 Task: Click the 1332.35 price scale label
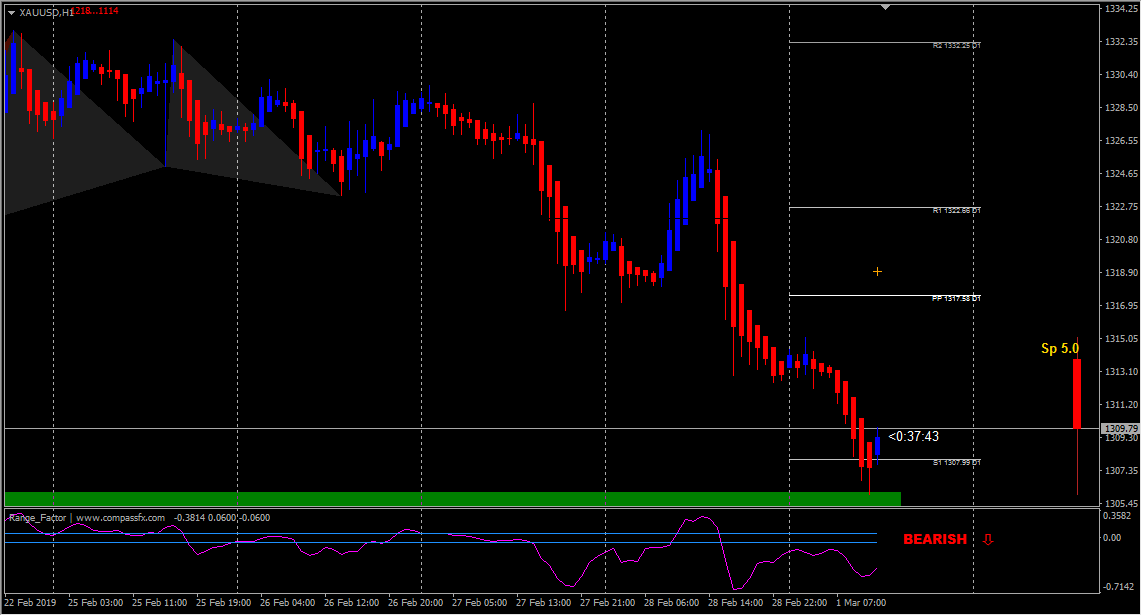pos(1121,42)
